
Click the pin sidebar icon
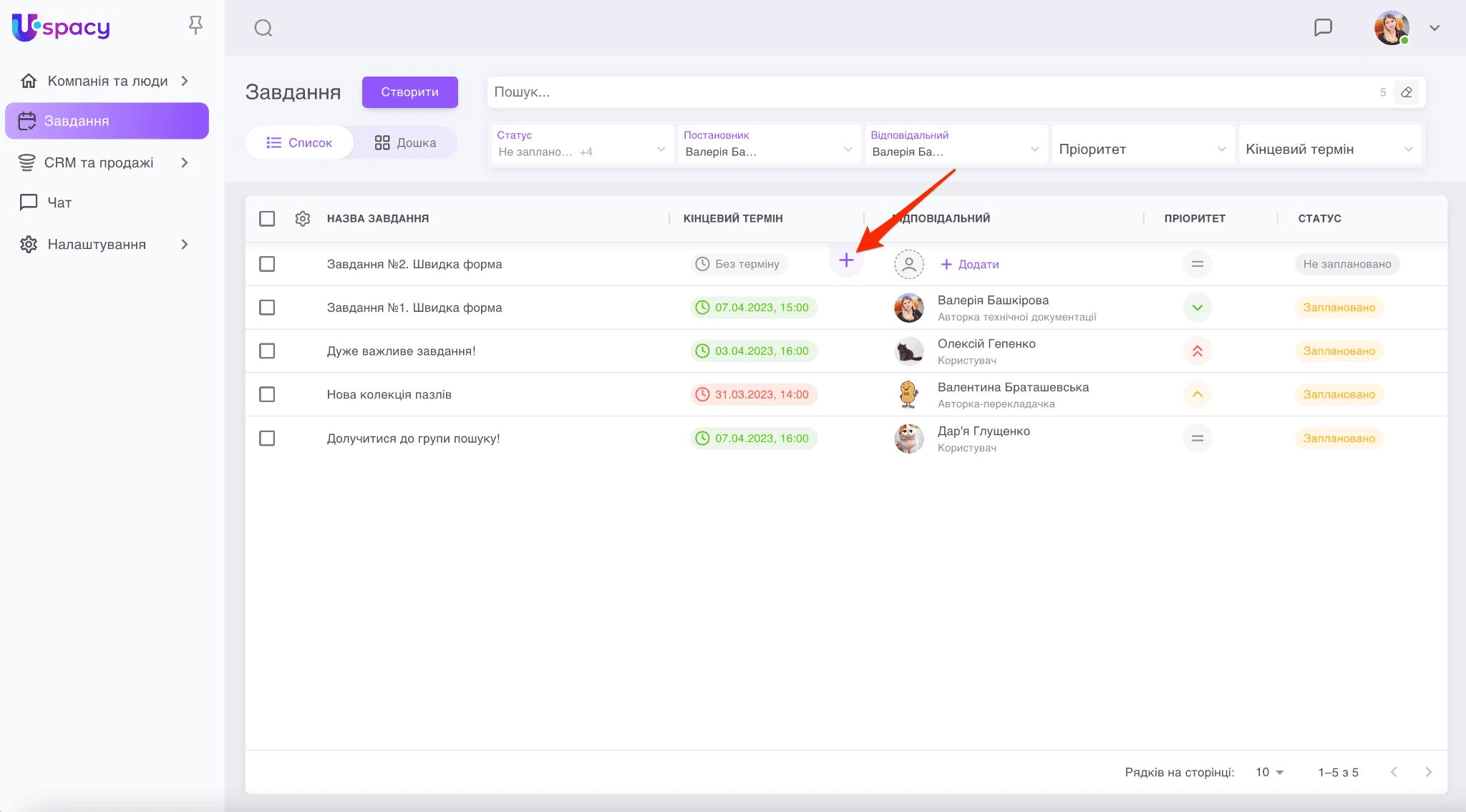pos(195,26)
